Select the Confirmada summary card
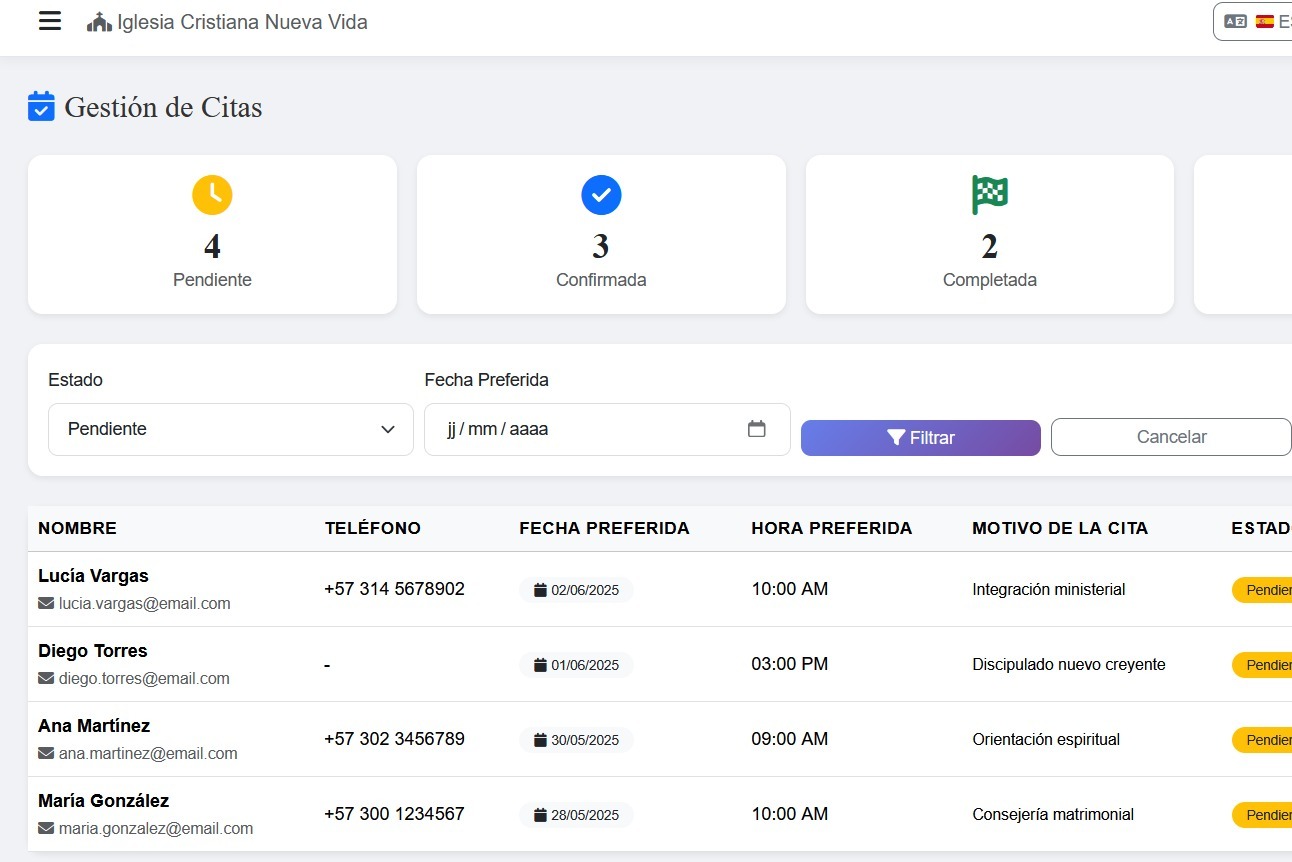 [601, 234]
